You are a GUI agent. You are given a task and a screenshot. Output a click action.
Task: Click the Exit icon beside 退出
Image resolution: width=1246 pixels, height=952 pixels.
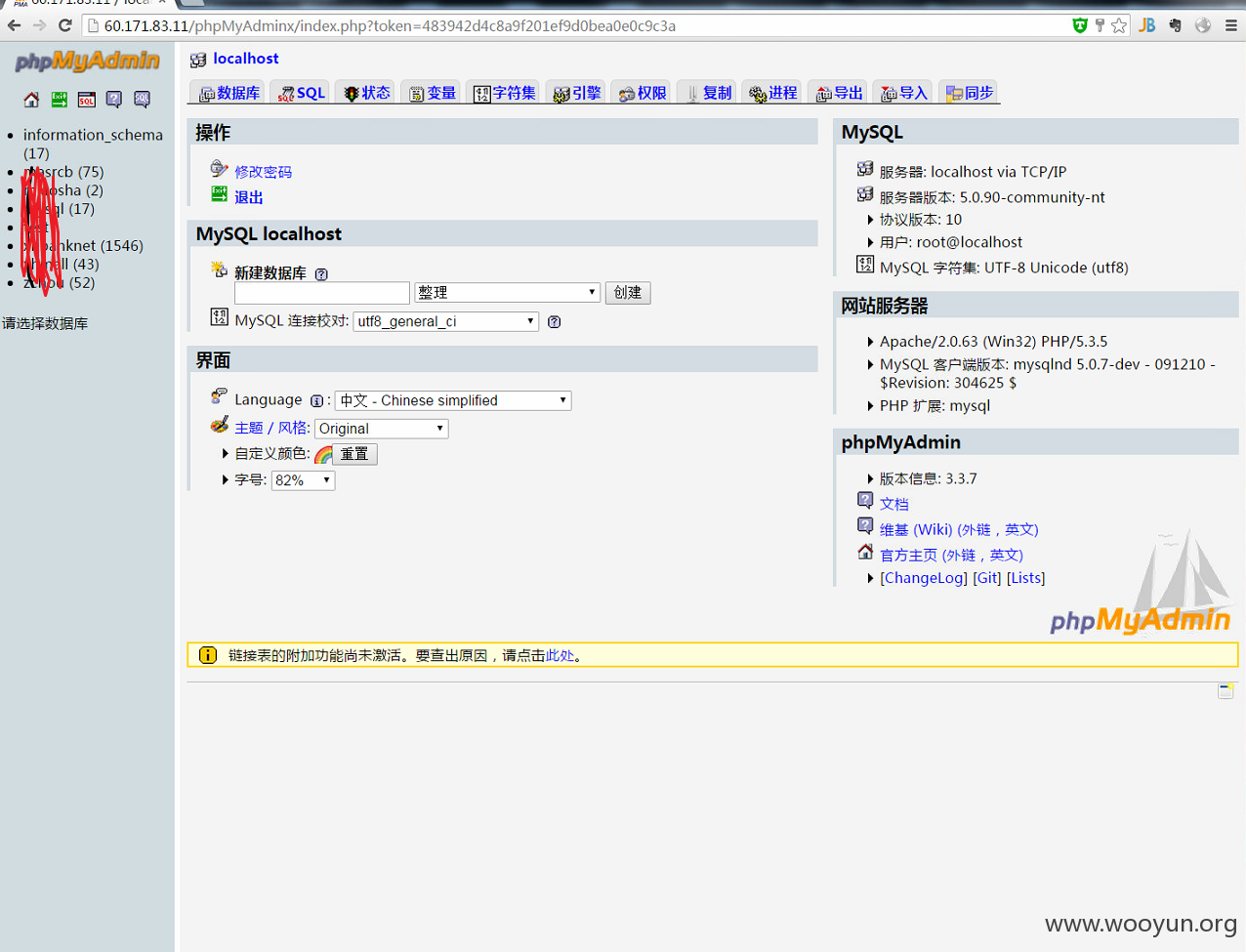219,194
